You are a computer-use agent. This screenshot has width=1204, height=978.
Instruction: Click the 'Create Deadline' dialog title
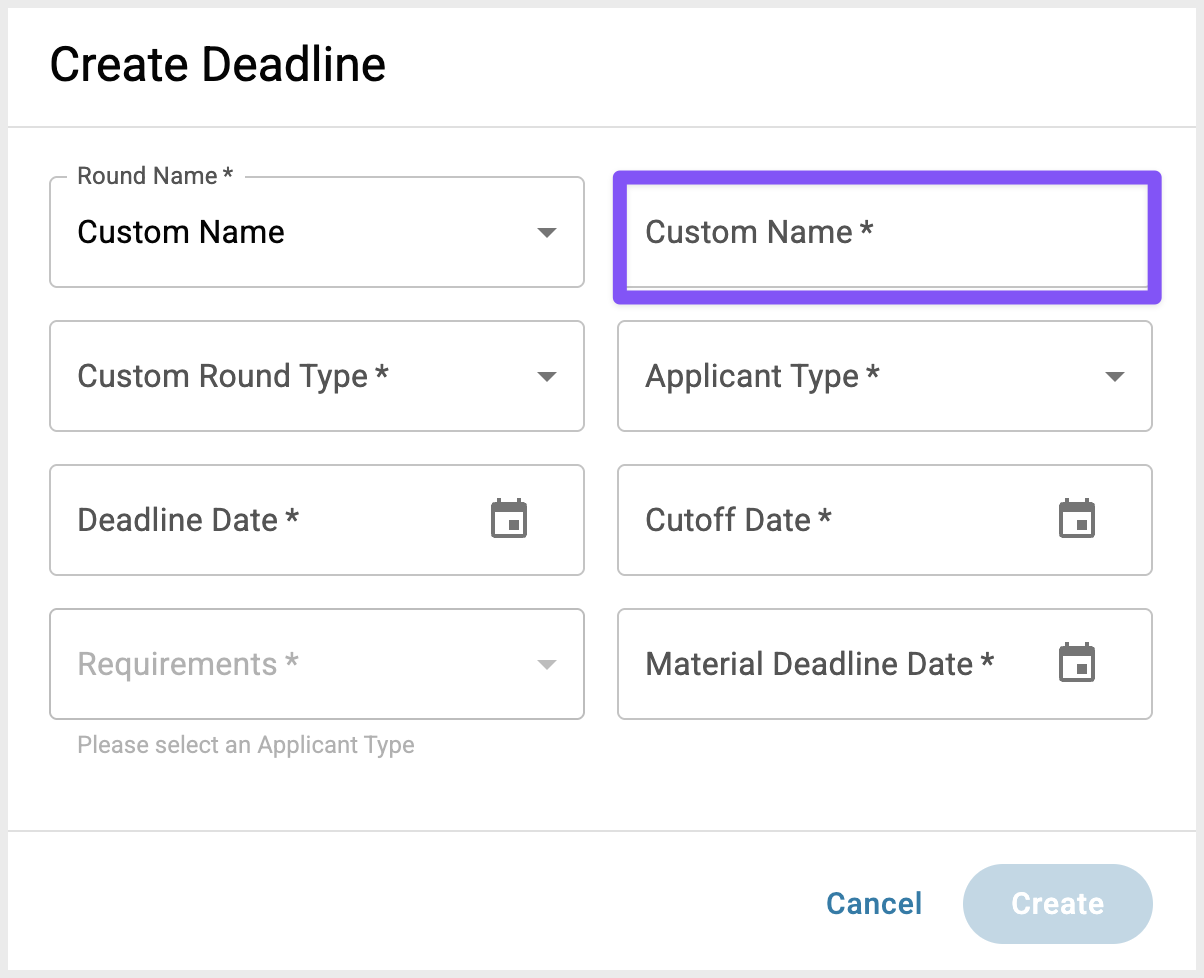218,65
